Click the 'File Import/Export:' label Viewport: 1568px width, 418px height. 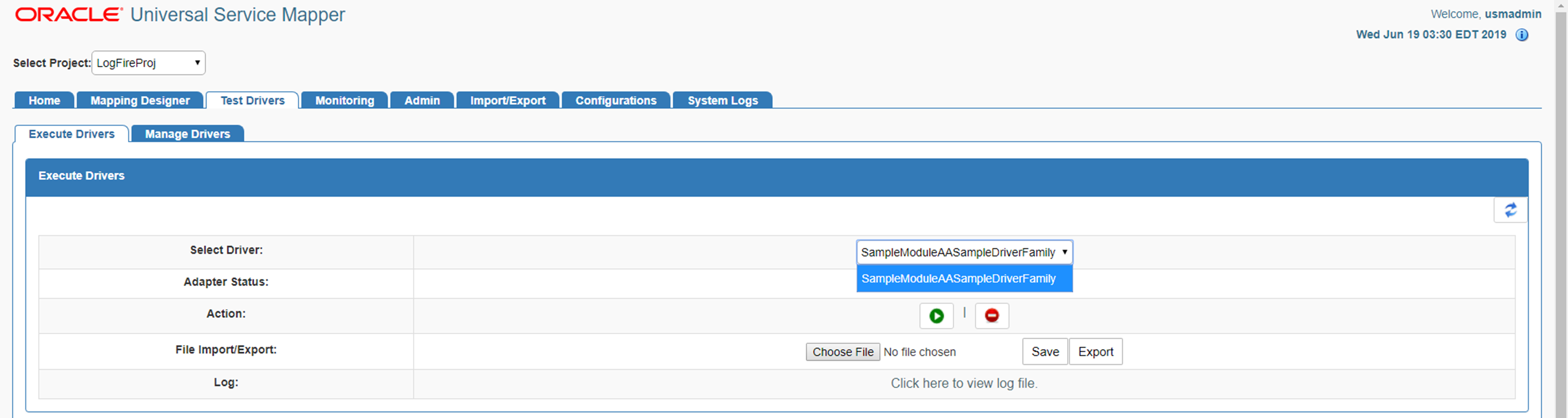tap(226, 350)
